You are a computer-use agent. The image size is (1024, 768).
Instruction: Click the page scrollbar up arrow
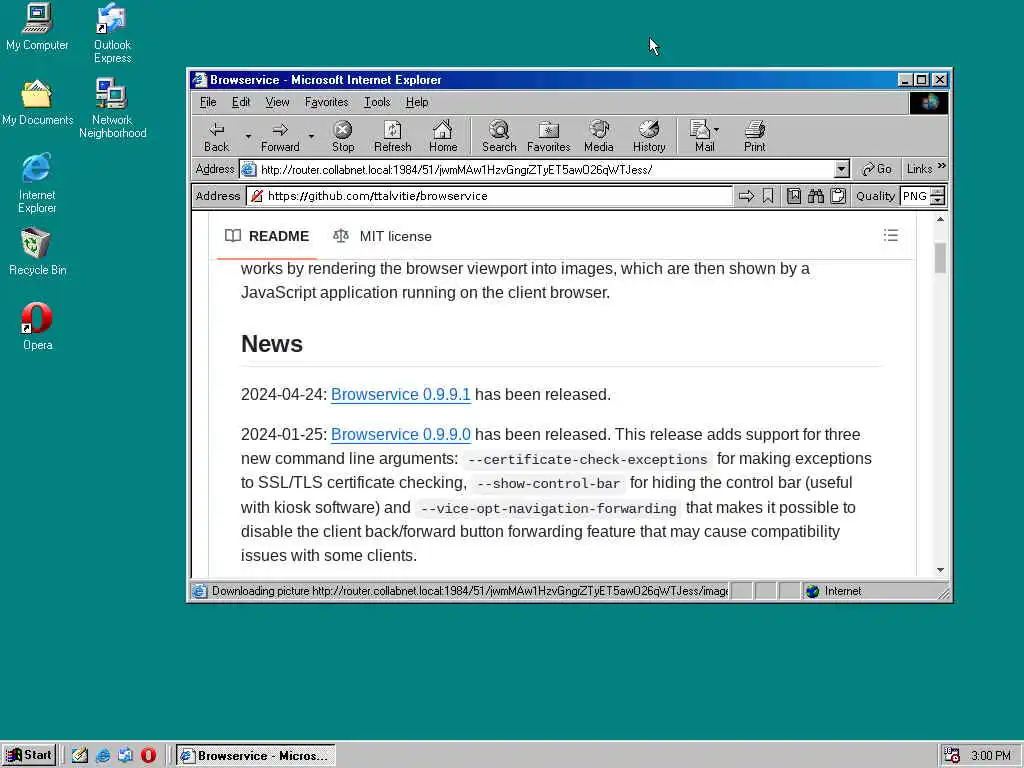(x=940, y=219)
